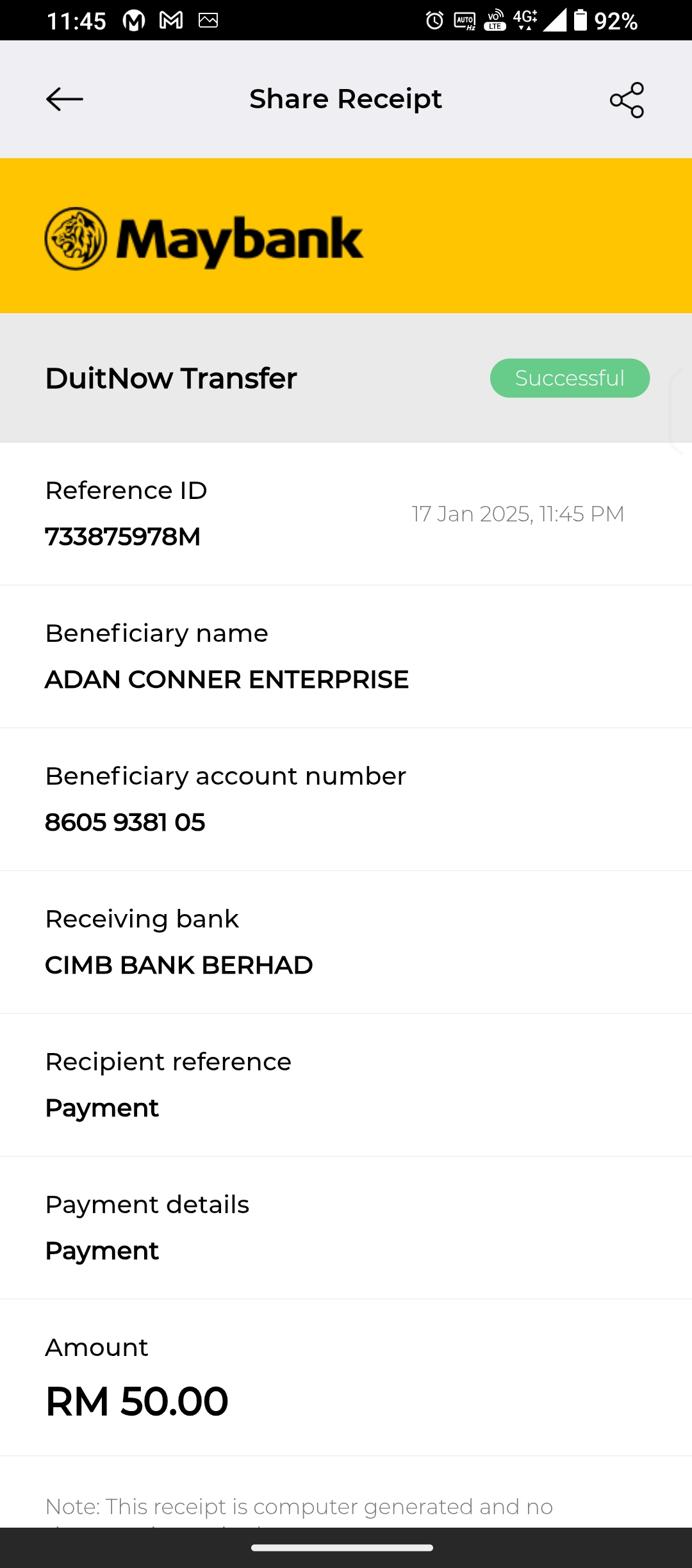
Task: Select reference ID 733875978M
Action: coord(123,537)
